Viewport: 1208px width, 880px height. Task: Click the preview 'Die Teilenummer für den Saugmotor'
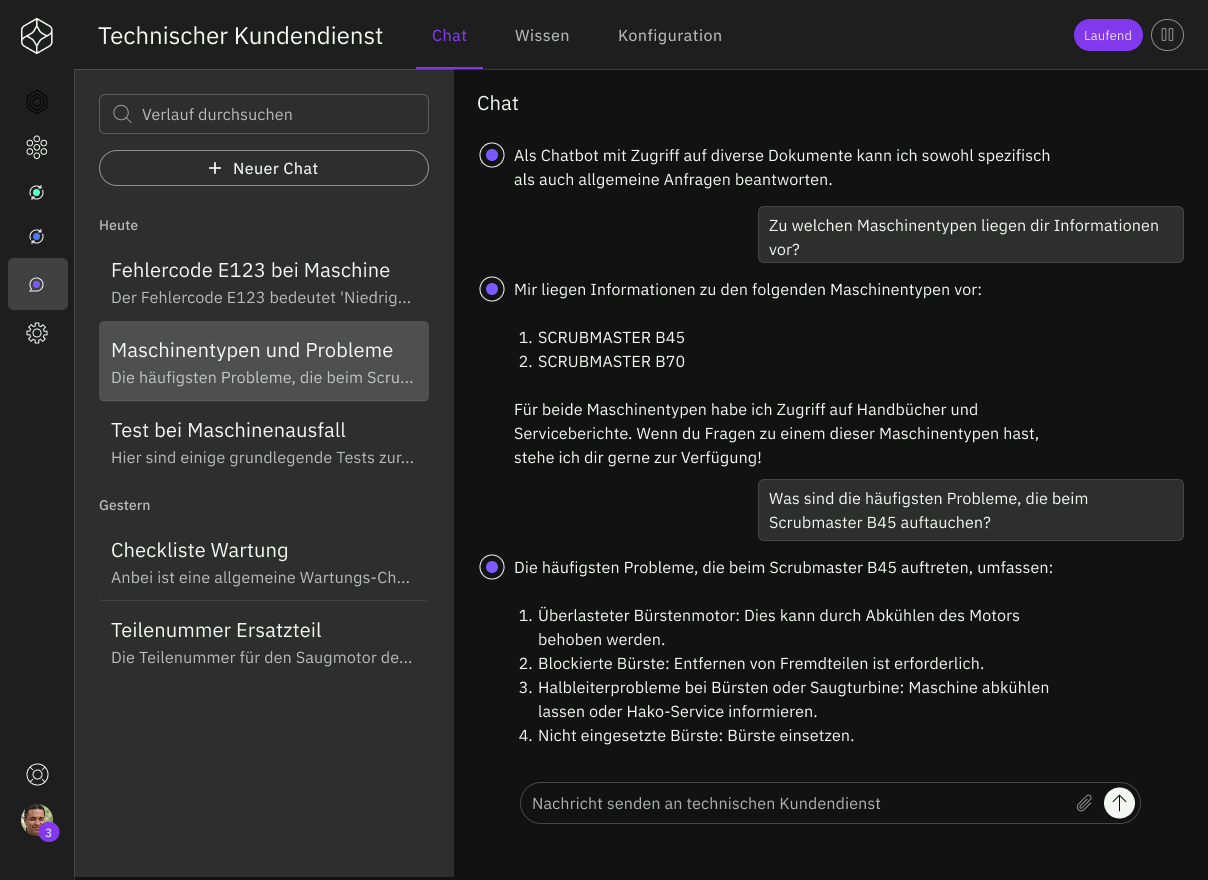[x=261, y=657]
